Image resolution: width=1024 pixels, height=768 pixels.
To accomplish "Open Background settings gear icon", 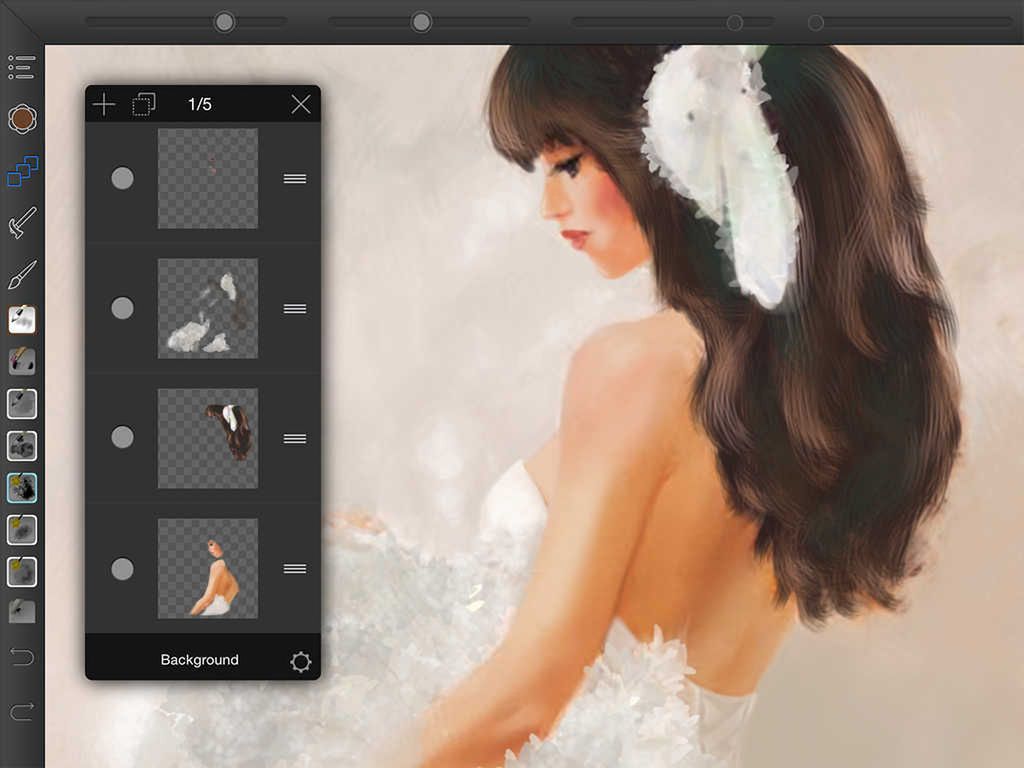I will point(301,662).
